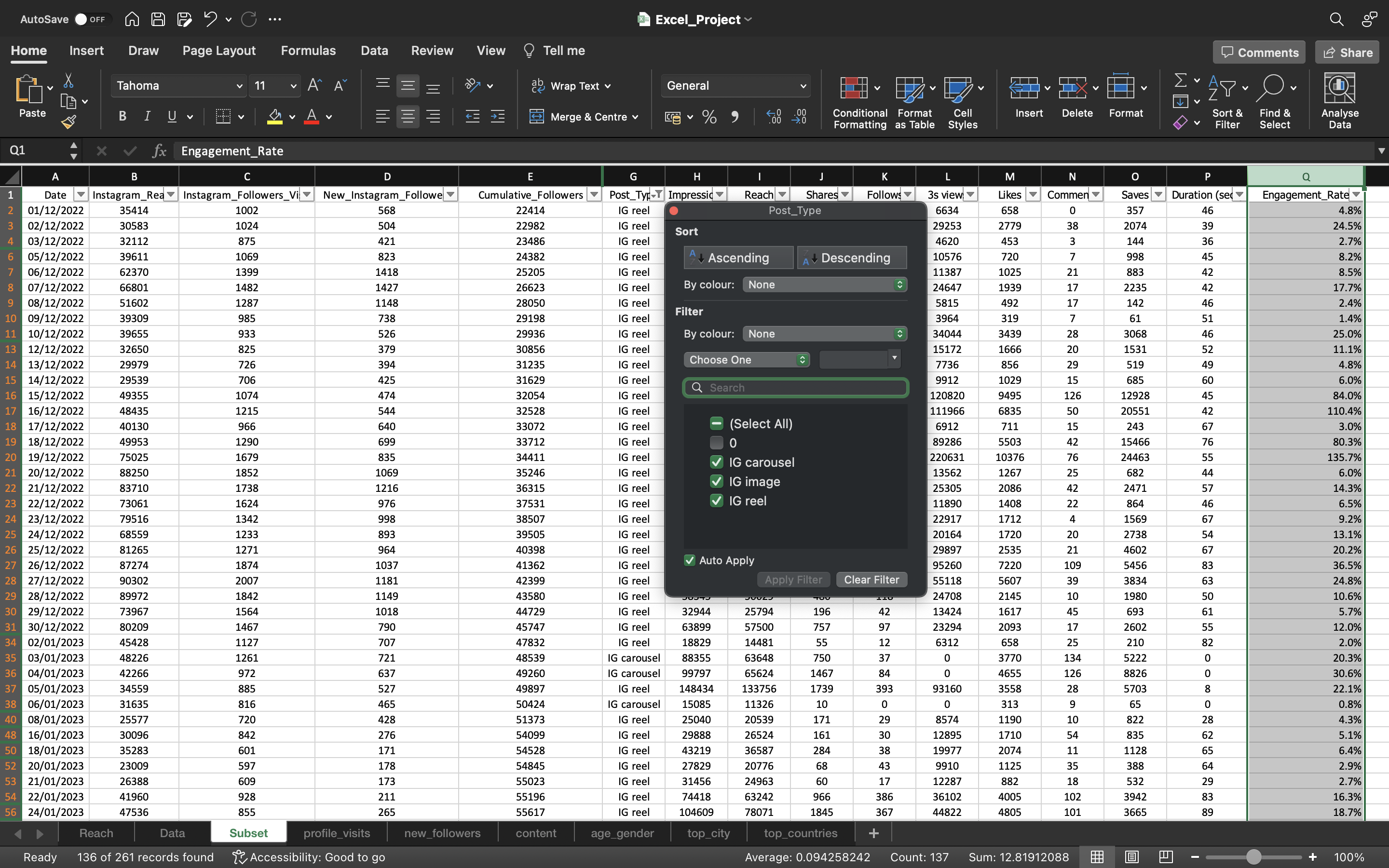
Task: Add a new sheet with plus button
Action: [x=873, y=833]
